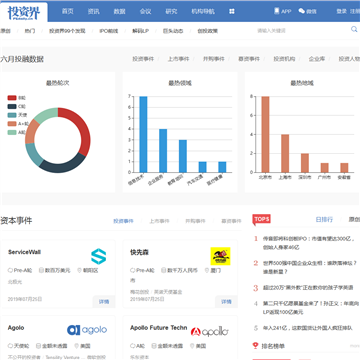Viewport: 360px width, 360px height.
Task: Click the keyword search input field
Action: (x=302, y=31)
